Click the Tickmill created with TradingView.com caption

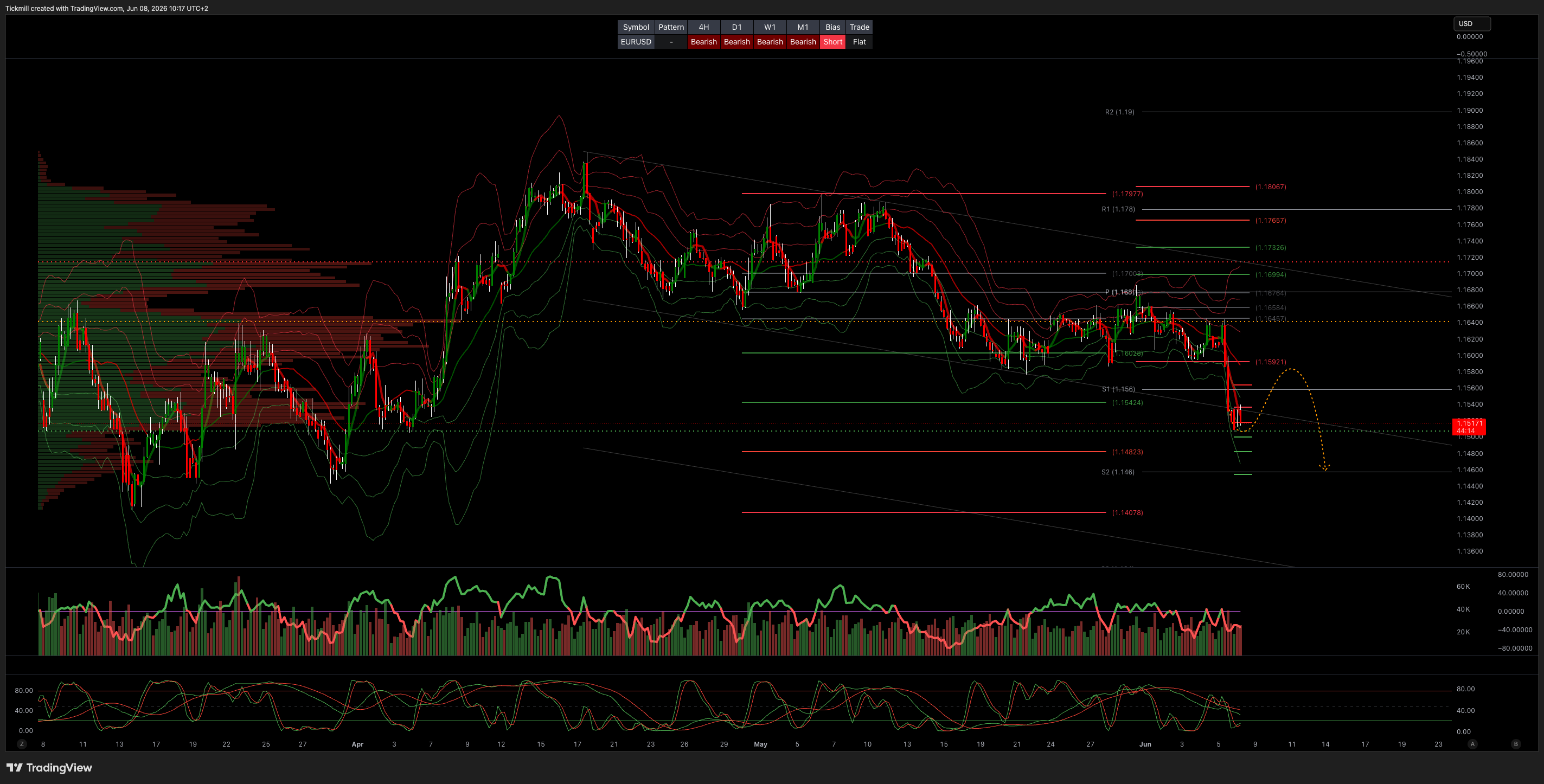[x=107, y=8]
